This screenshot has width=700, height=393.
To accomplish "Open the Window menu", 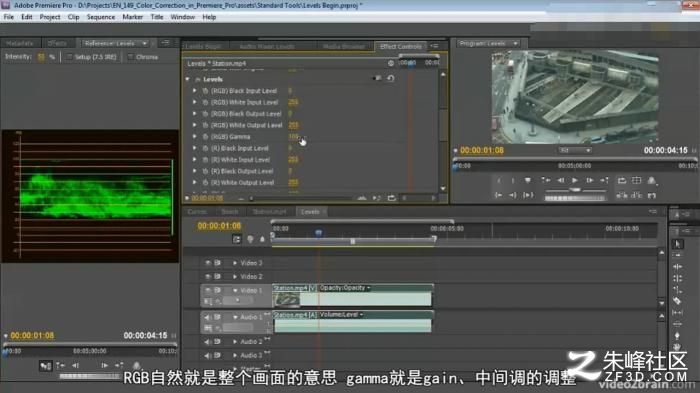I will coord(183,17).
